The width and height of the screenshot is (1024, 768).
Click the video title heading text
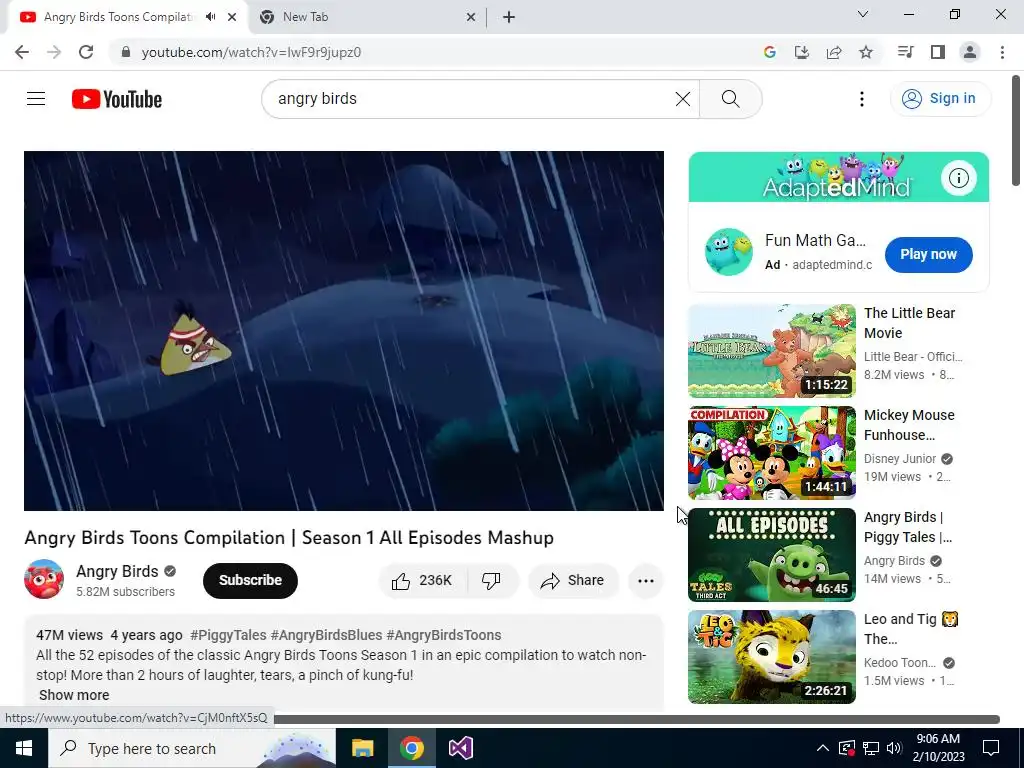[289, 537]
